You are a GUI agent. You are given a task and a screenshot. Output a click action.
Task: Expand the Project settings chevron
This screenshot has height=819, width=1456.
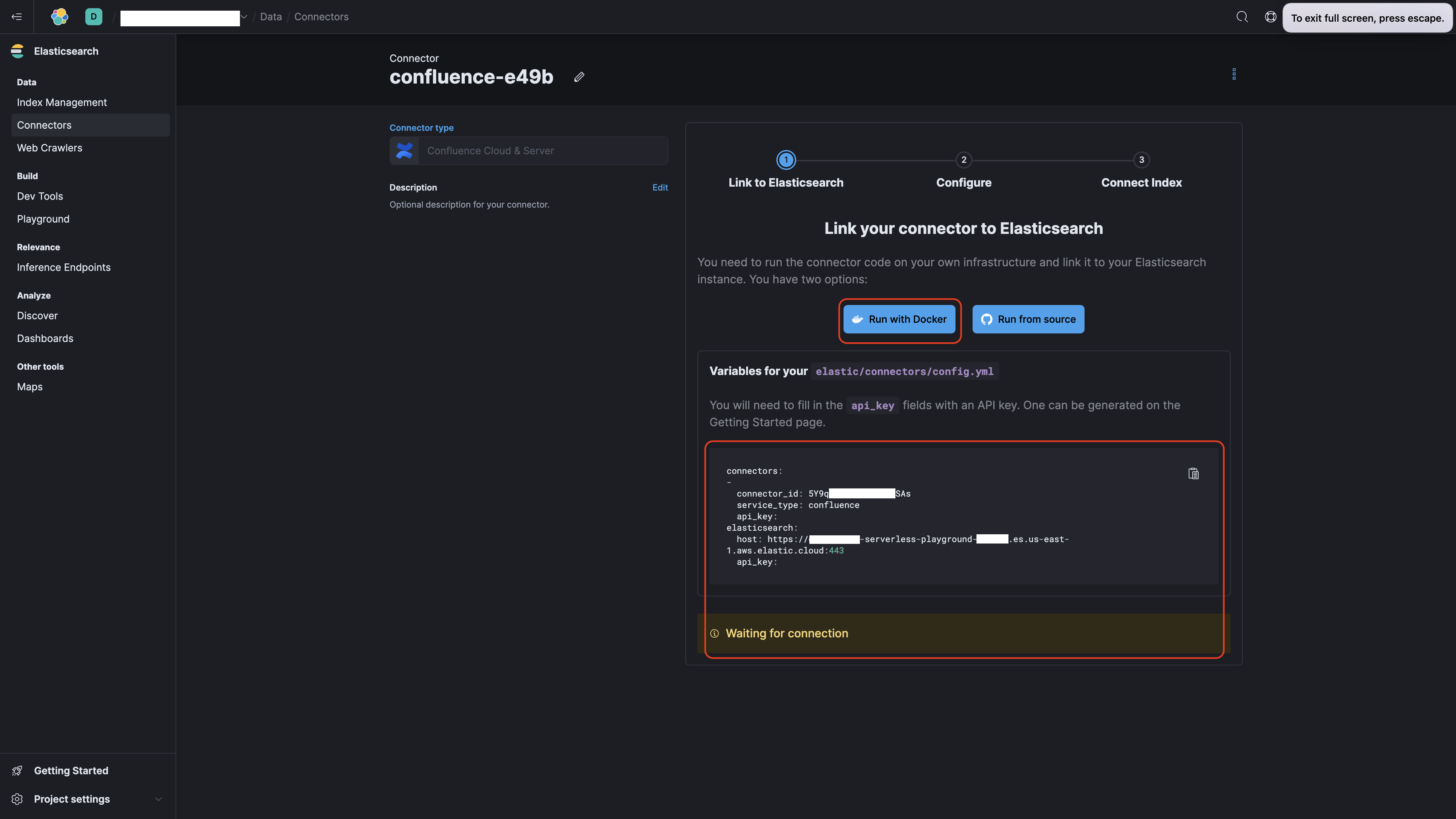click(x=158, y=799)
